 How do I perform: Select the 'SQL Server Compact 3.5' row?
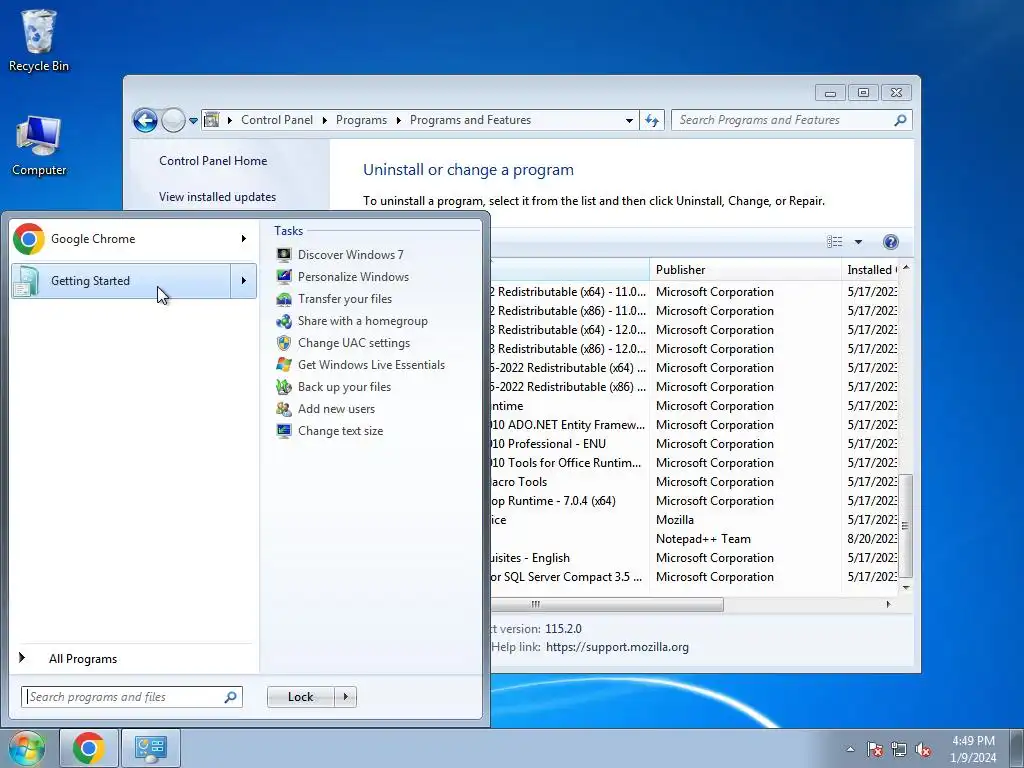tap(694, 577)
